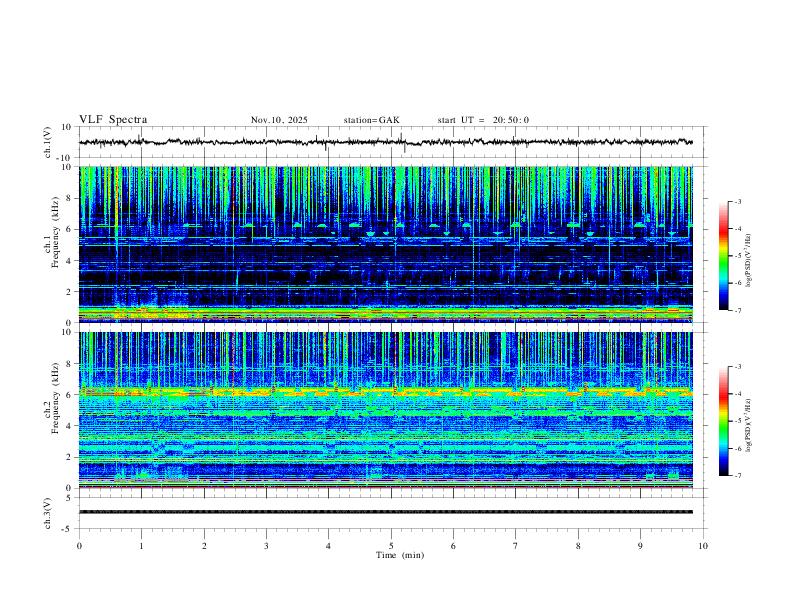Click the '6' kHz tick on ch.1 axis
This screenshot has width=792, height=612.
click(71, 229)
